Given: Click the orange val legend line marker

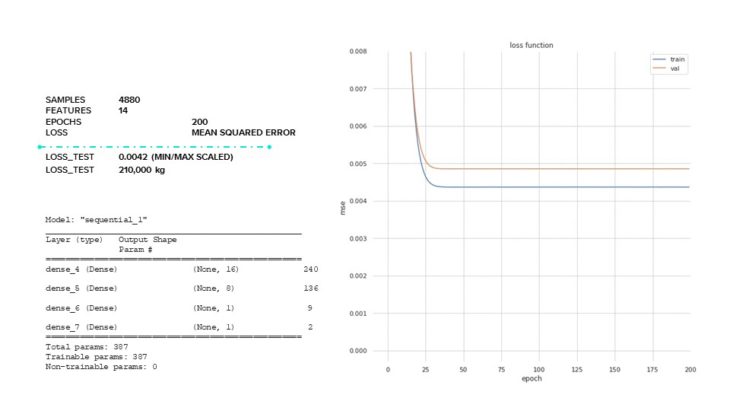Looking at the screenshot, I should click(659, 68).
